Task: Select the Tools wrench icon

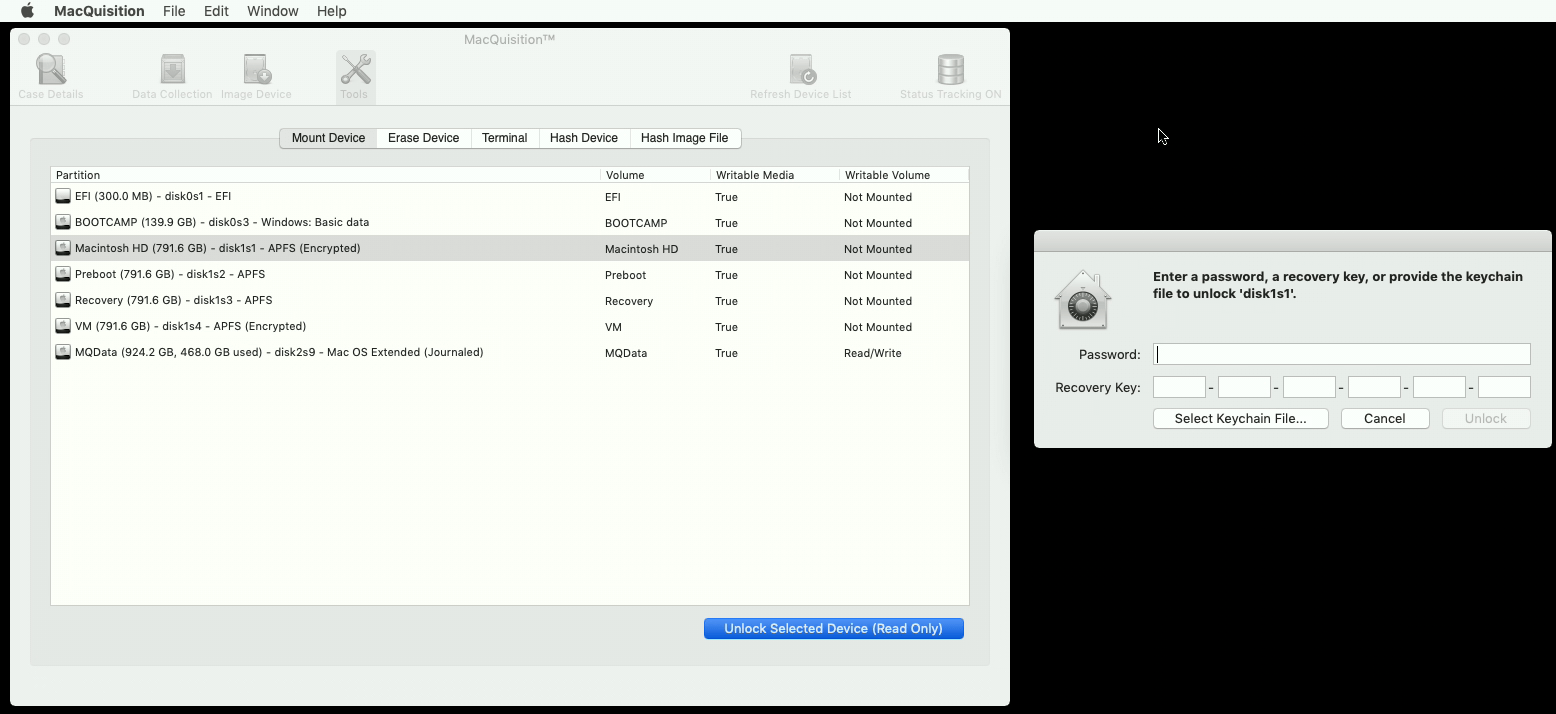Action: [x=355, y=70]
